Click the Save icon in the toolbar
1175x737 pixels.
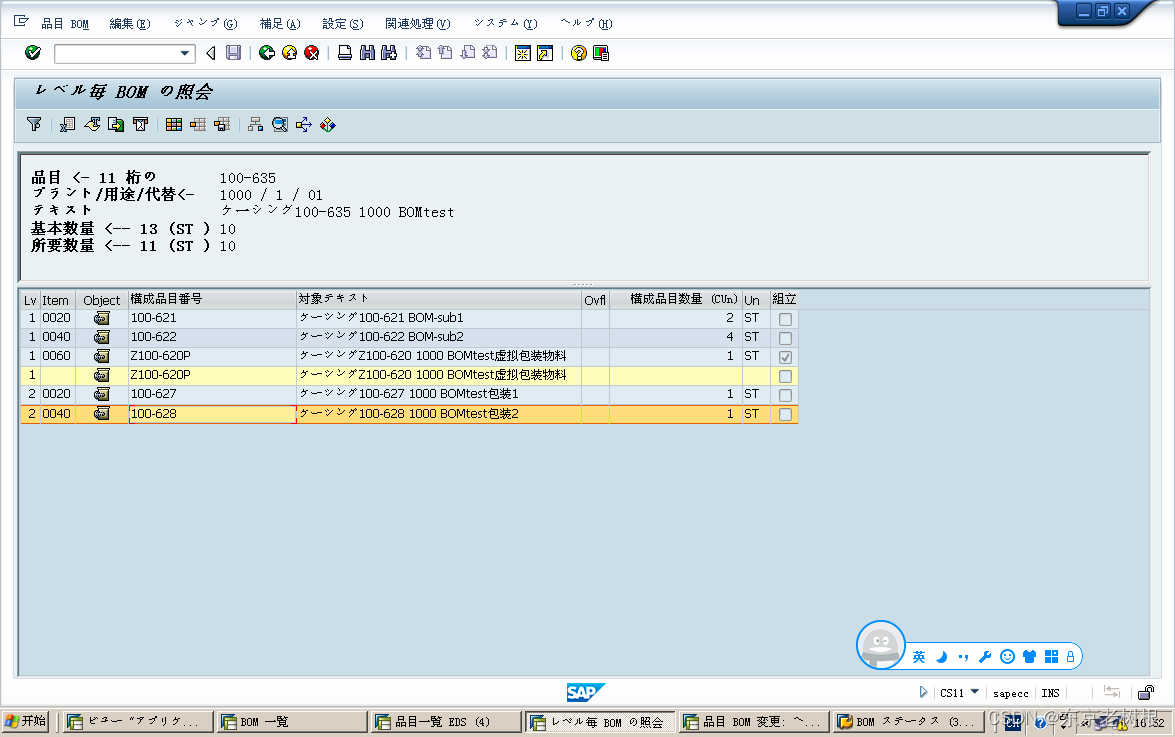(x=232, y=52)
